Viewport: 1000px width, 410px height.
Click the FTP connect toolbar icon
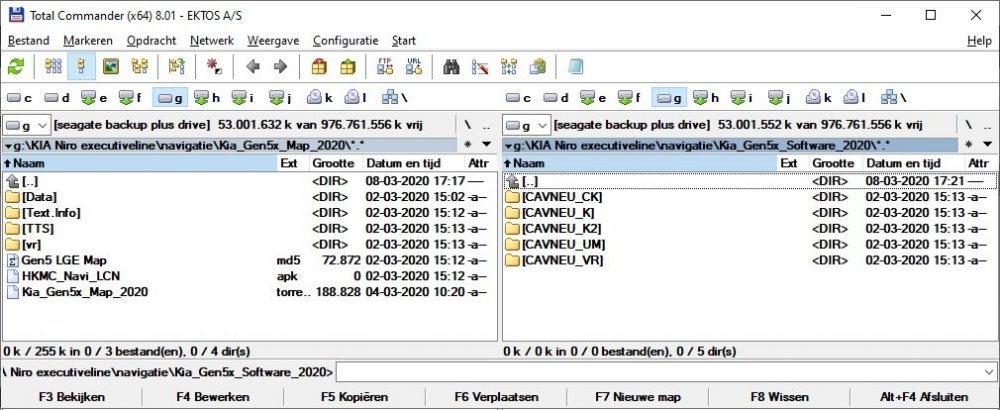pos(385,67)
